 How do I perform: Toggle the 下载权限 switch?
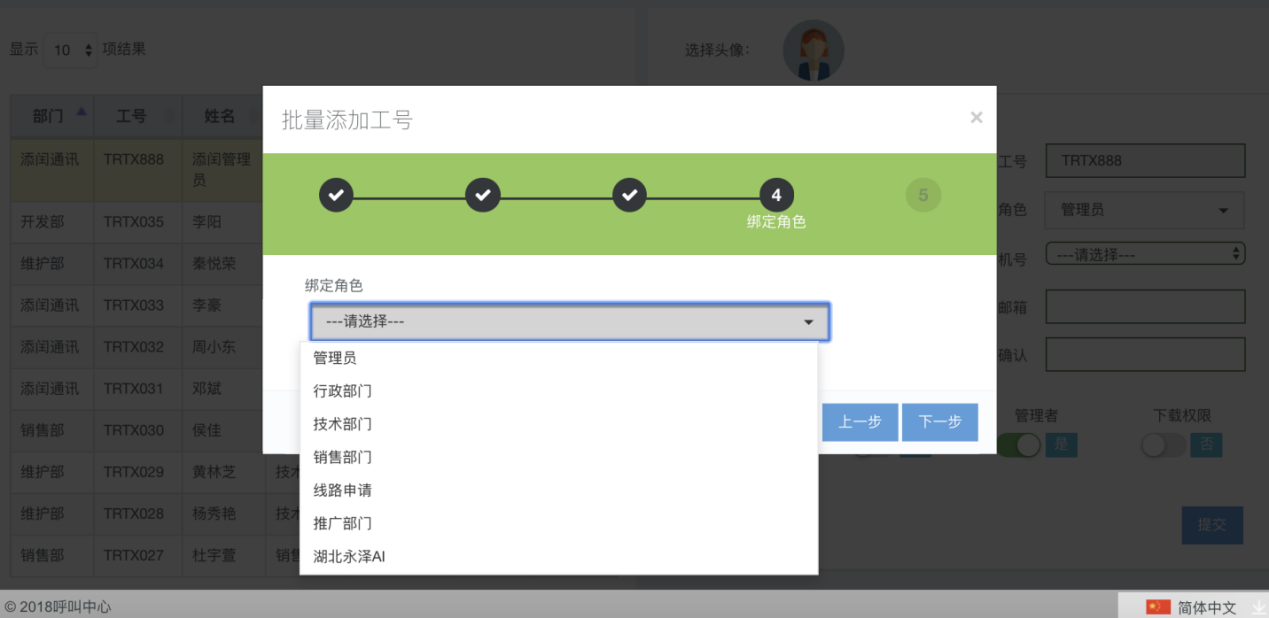click(1163, 445)
